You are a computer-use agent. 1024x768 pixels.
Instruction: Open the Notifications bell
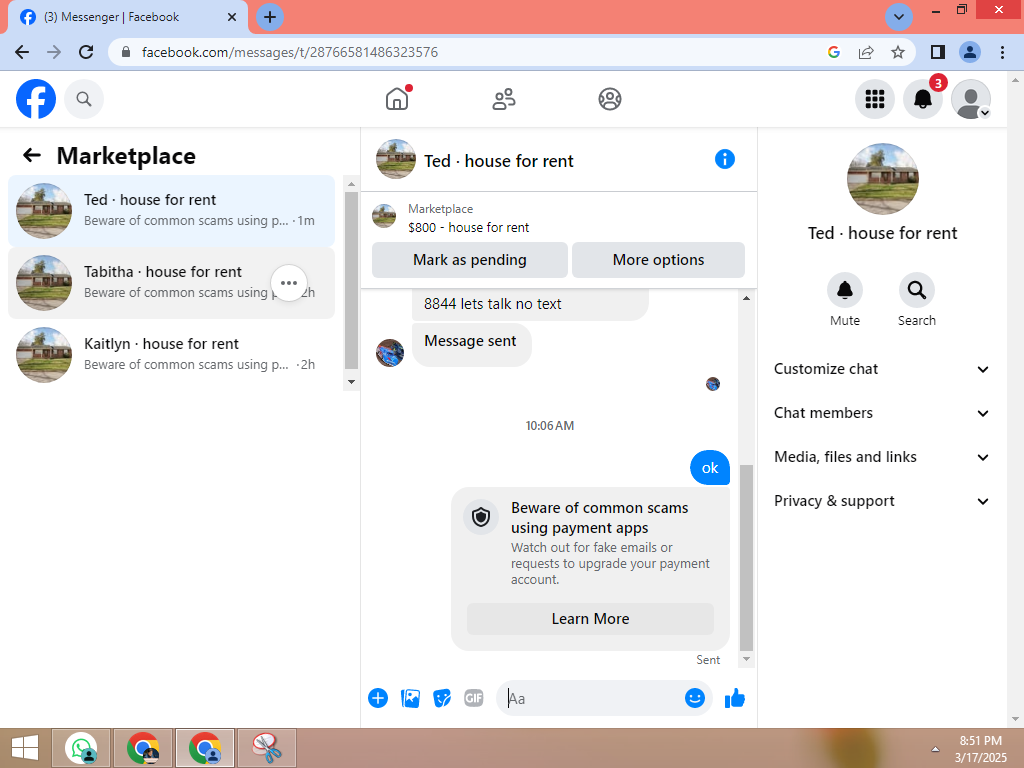(x=922, y=99)
